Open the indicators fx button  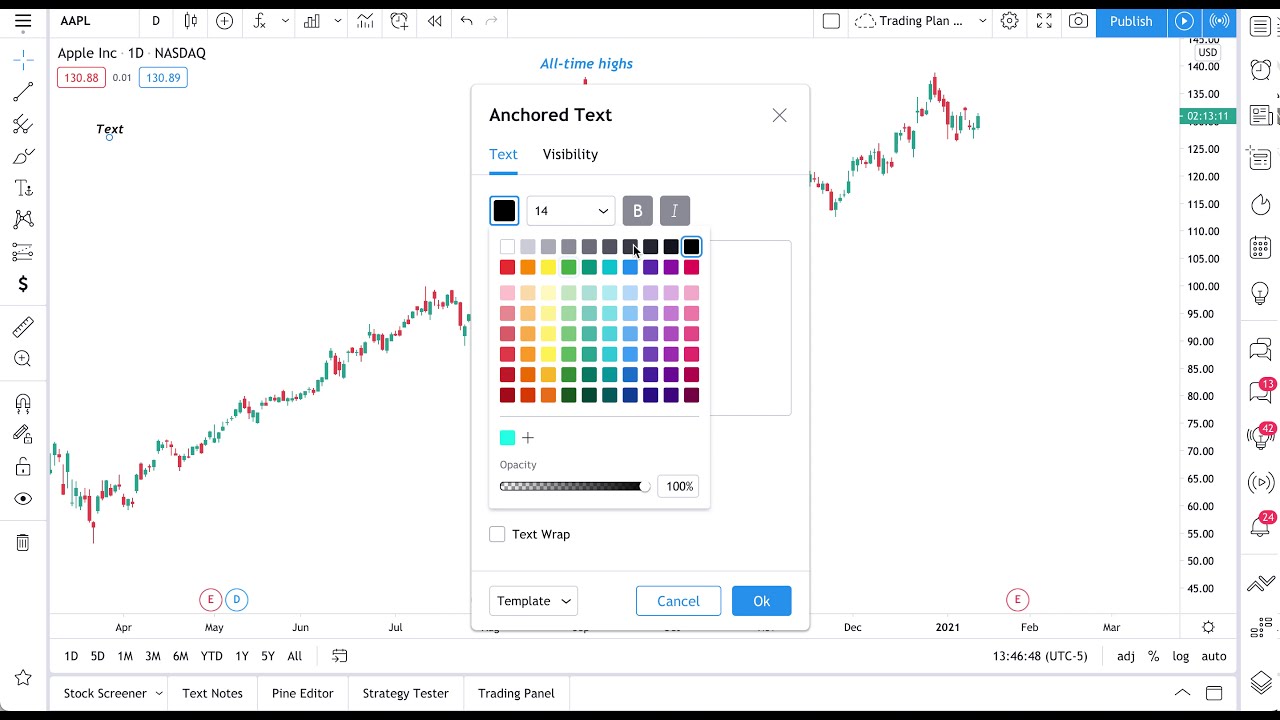coord(259,21)
